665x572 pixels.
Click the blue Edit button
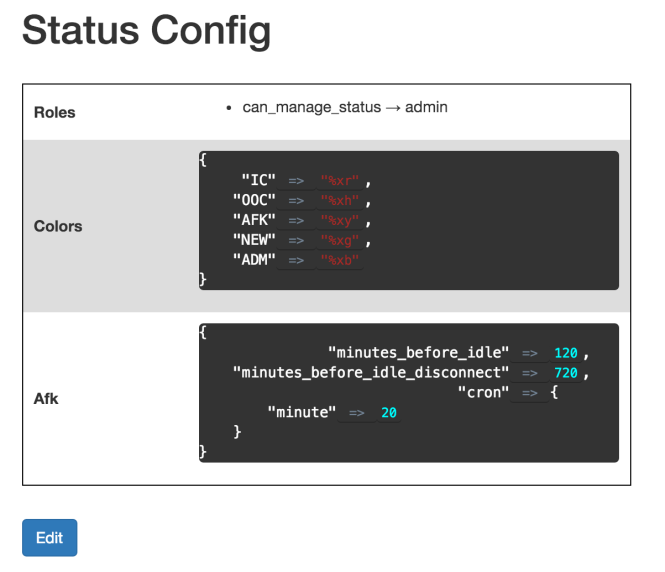(x=50, y=537)
